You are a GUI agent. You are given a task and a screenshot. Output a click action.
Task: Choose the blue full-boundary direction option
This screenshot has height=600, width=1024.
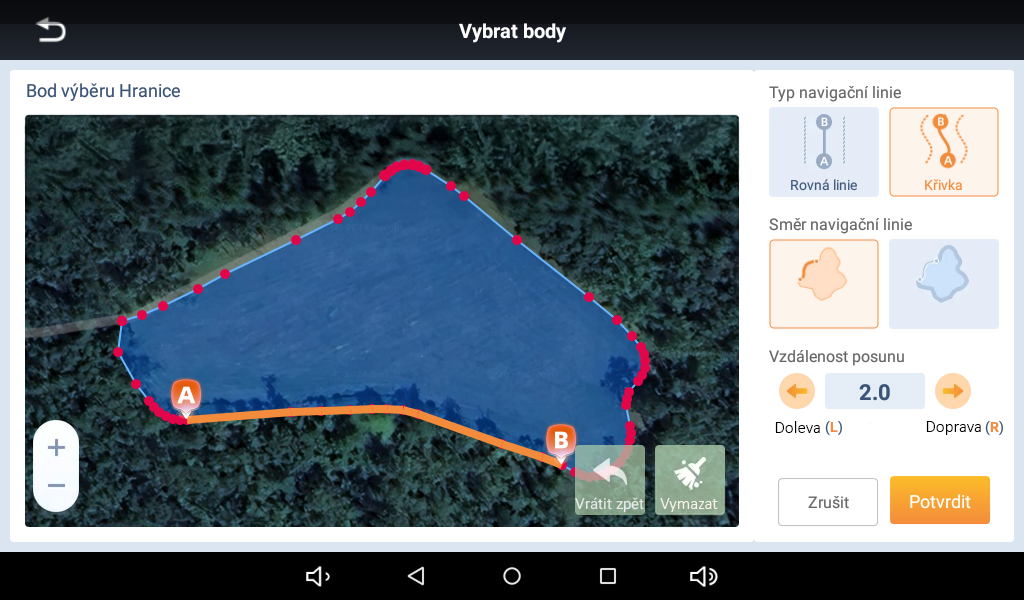point(944,283)
